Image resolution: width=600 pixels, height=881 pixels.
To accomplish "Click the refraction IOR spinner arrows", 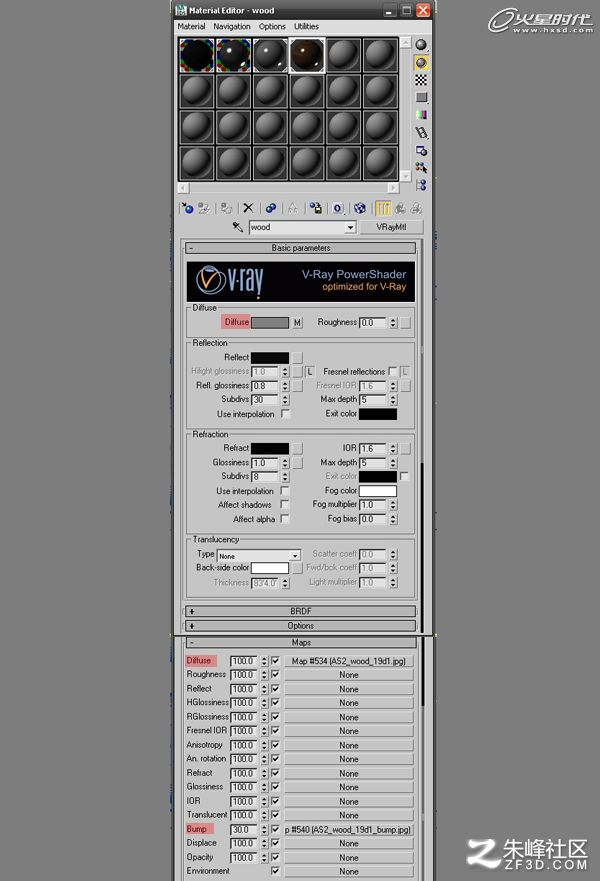I will 393,448.
